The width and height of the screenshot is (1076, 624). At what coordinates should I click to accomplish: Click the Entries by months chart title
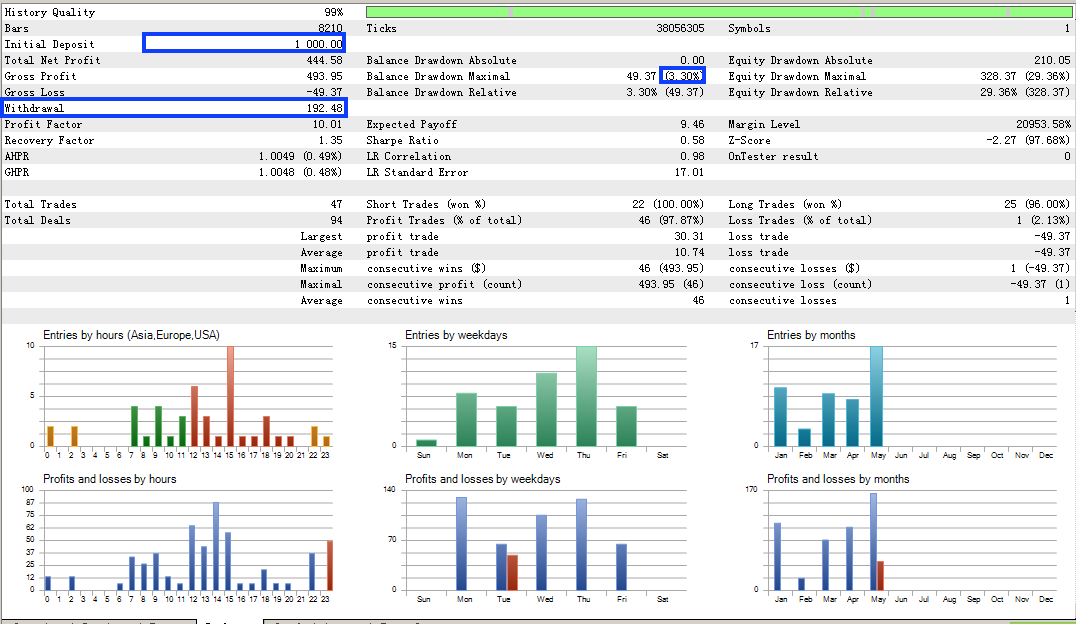[x=811, y=335]
